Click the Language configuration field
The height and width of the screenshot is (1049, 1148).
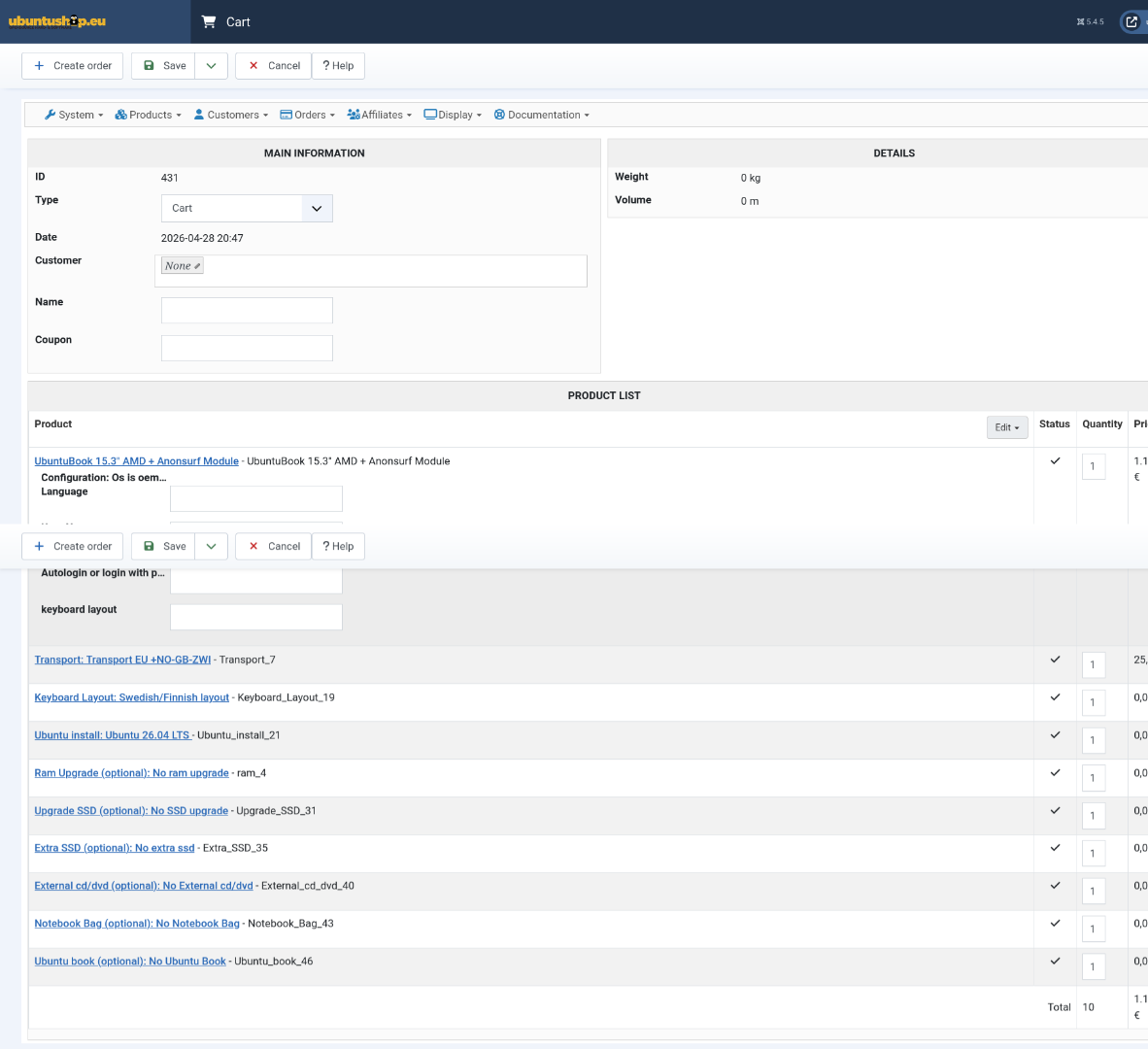pyautogui.click(x=256, y=498)
